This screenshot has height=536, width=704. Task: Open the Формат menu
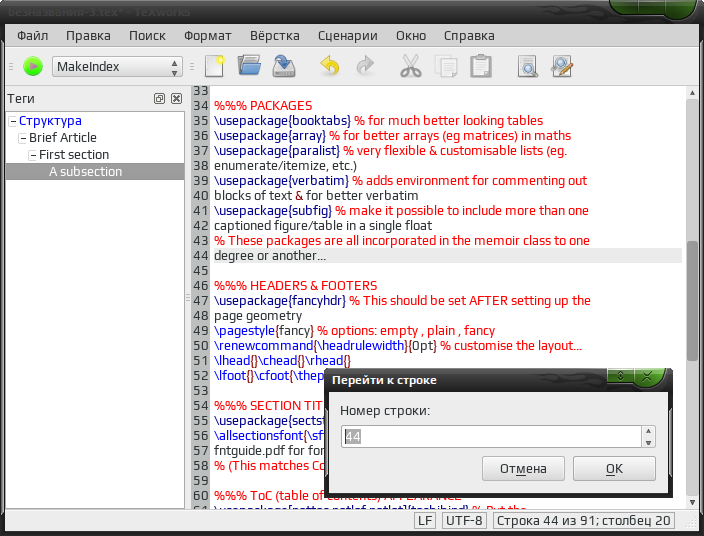(207, 35)
